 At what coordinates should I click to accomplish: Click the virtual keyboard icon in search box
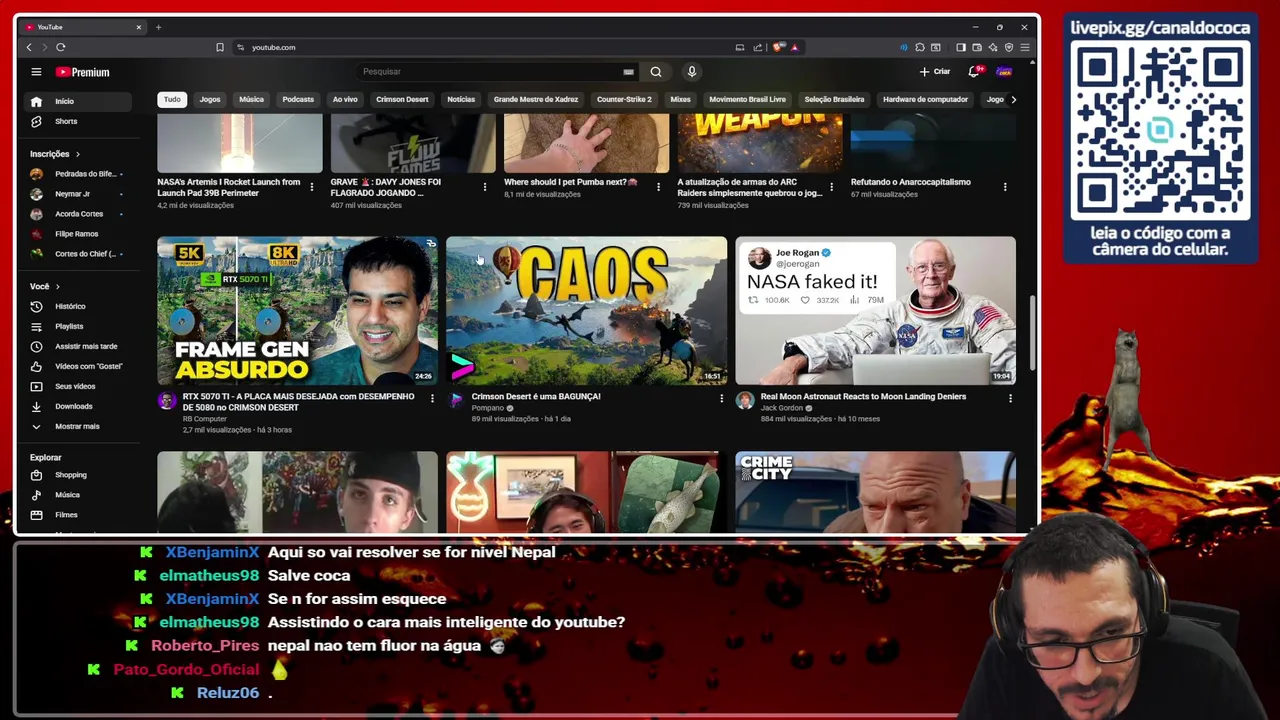pos(628,72)
